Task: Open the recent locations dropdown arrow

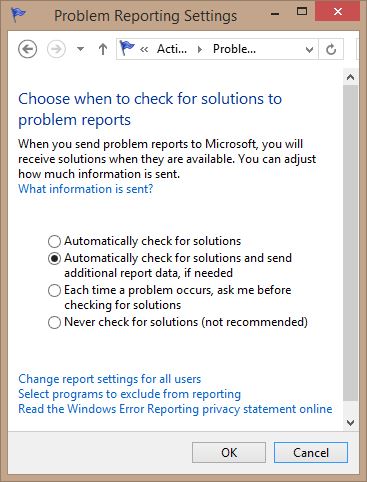Action: coord(80,49)
